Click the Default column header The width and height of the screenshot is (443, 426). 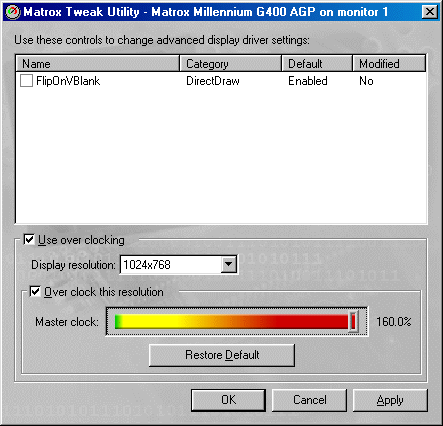tap(317, 63)
